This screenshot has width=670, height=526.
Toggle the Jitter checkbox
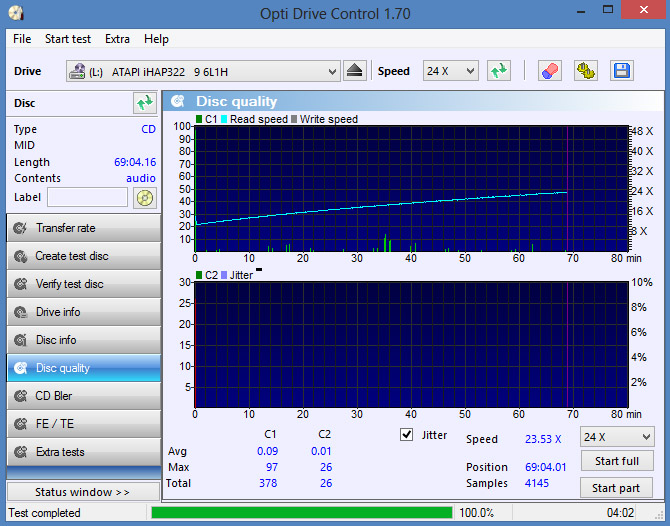(x=406, y=435)
